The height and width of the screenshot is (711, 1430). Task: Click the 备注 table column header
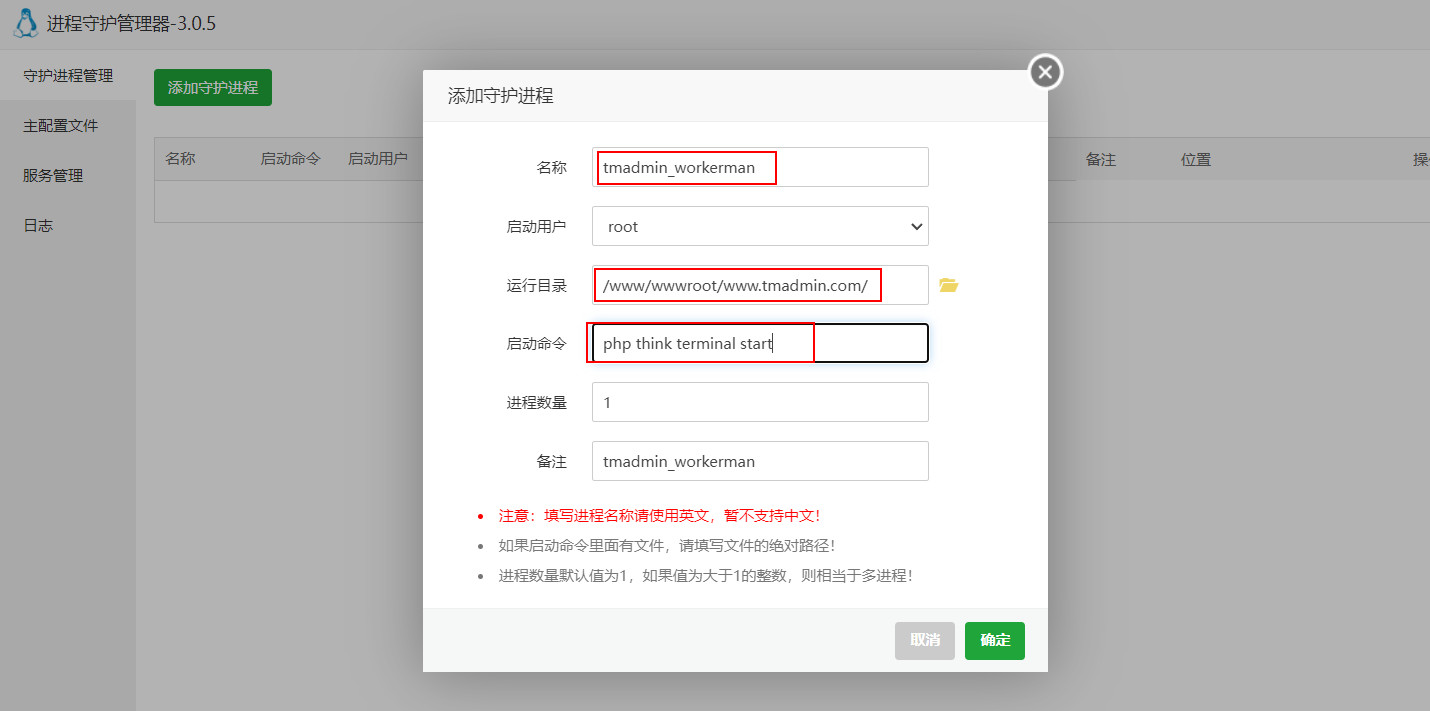coord(1100,160)
